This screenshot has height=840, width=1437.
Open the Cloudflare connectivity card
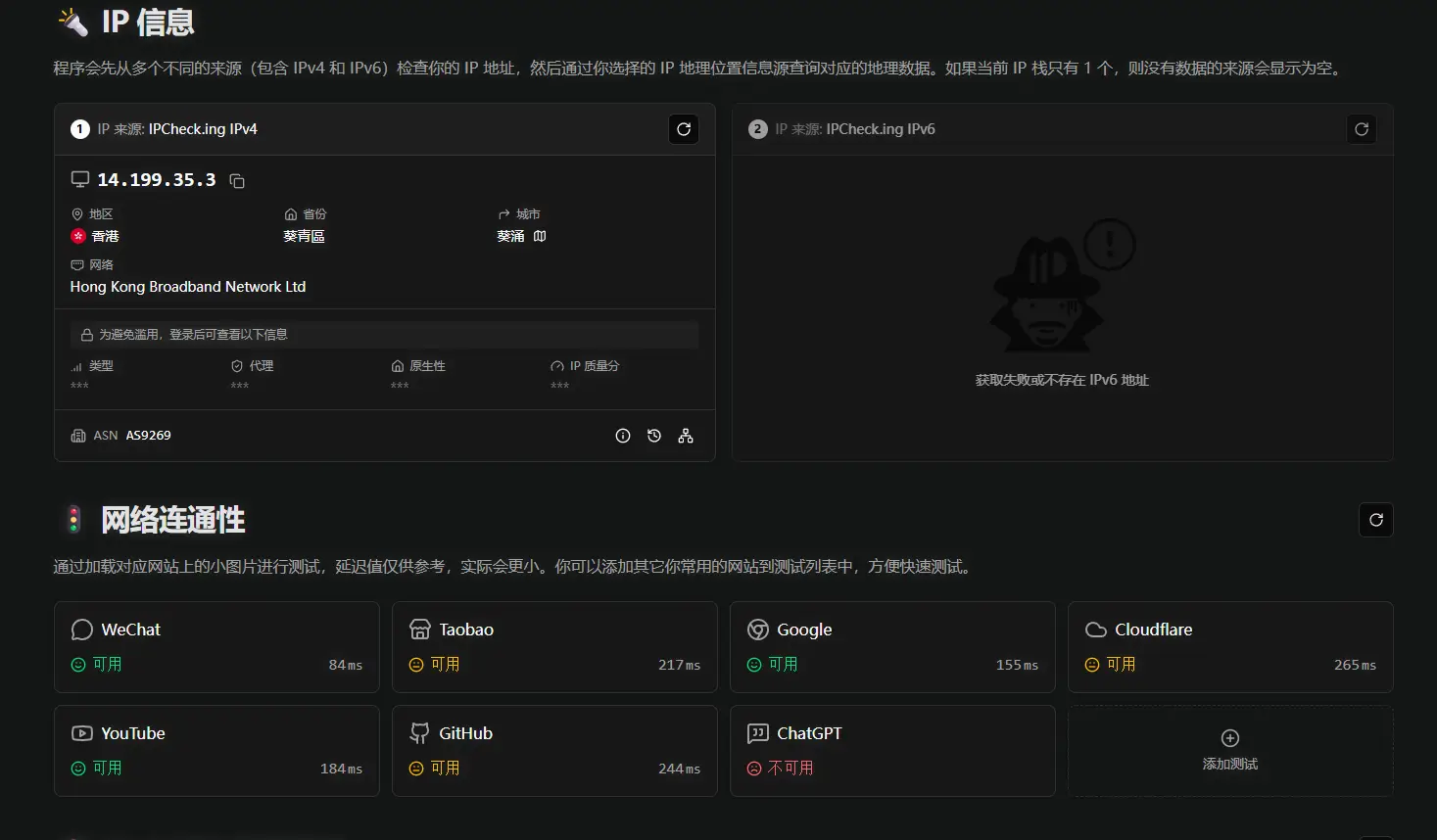coord(1230,647)
